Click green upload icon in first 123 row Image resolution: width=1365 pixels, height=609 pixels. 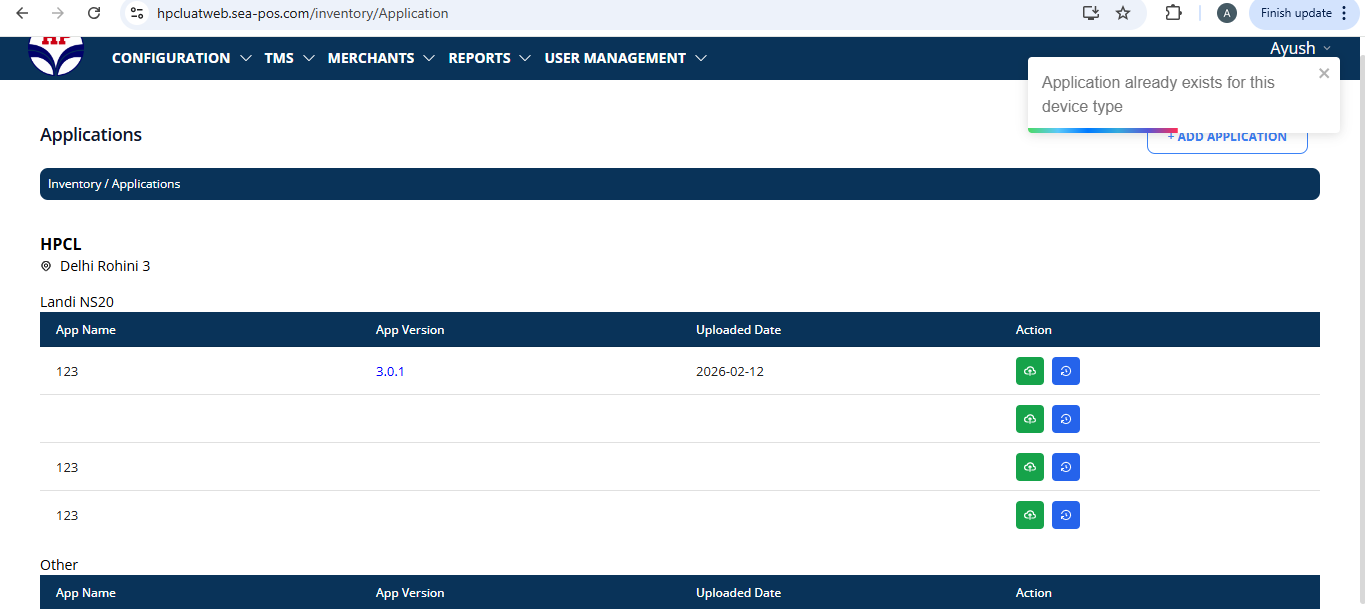click(x=1029, y=371)
